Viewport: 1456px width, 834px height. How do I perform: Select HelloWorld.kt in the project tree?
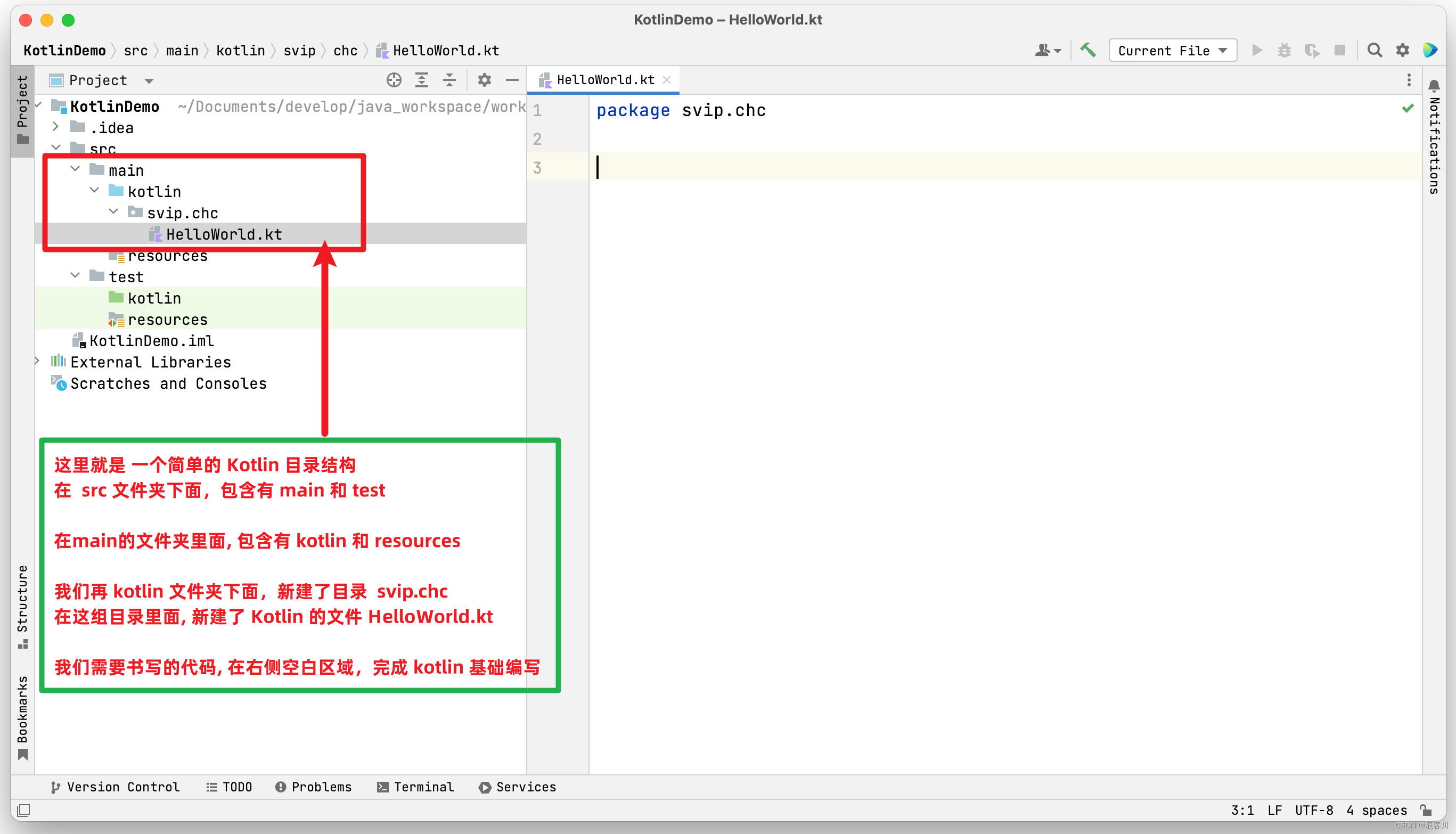pos(281,234)
